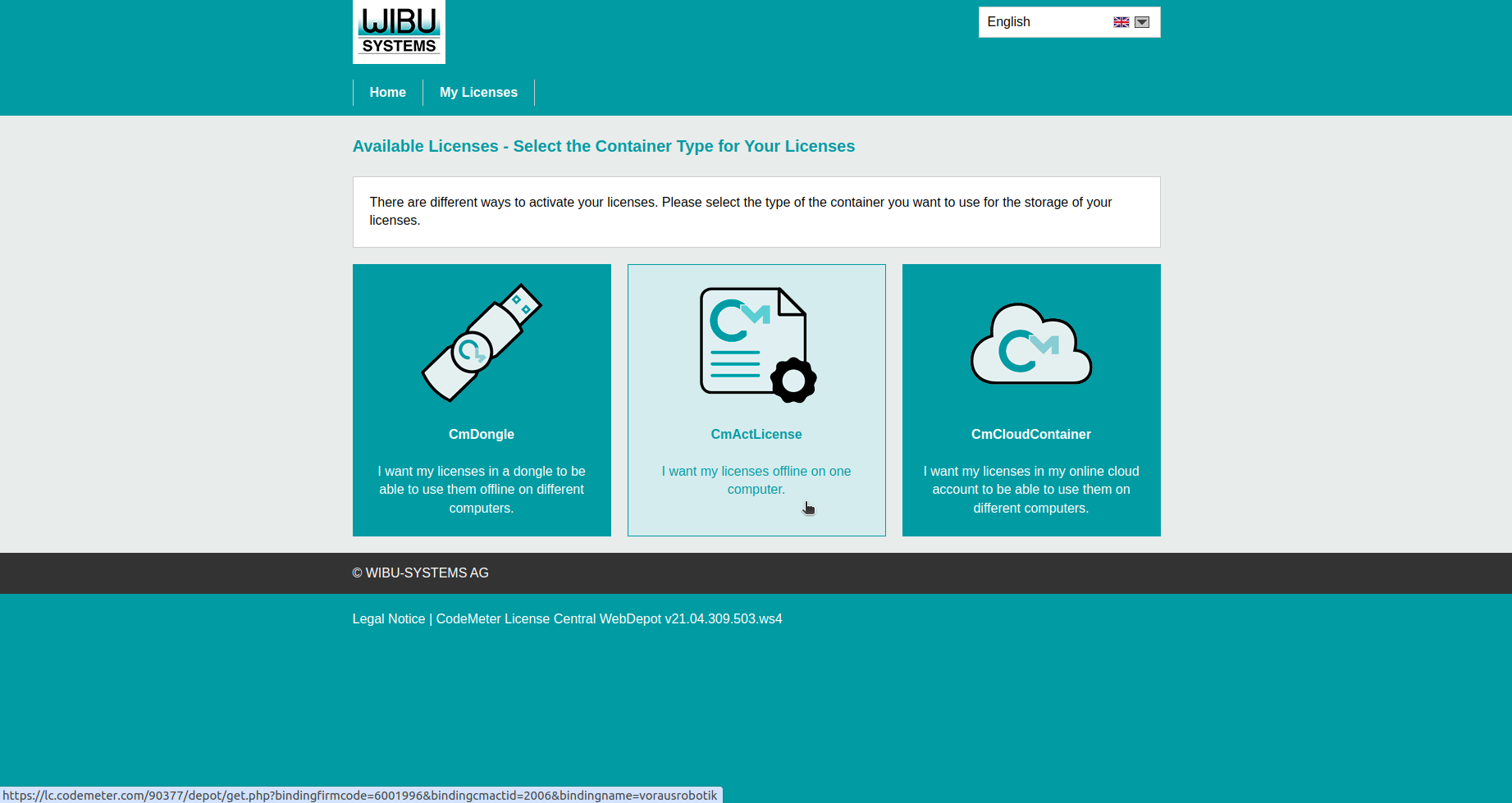1512x803 pixels.
Task: Click the UK flag in language selector
Action: [x=1121, y=22]
